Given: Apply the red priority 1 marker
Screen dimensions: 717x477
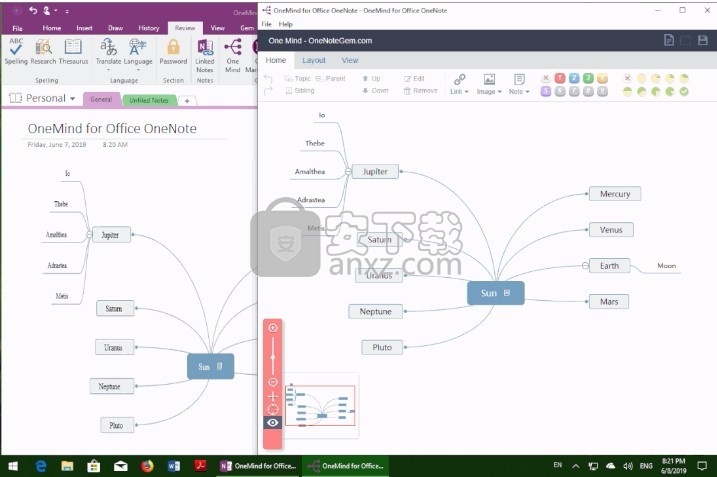Looking at the screenshot, I should [x=560, y=78].
